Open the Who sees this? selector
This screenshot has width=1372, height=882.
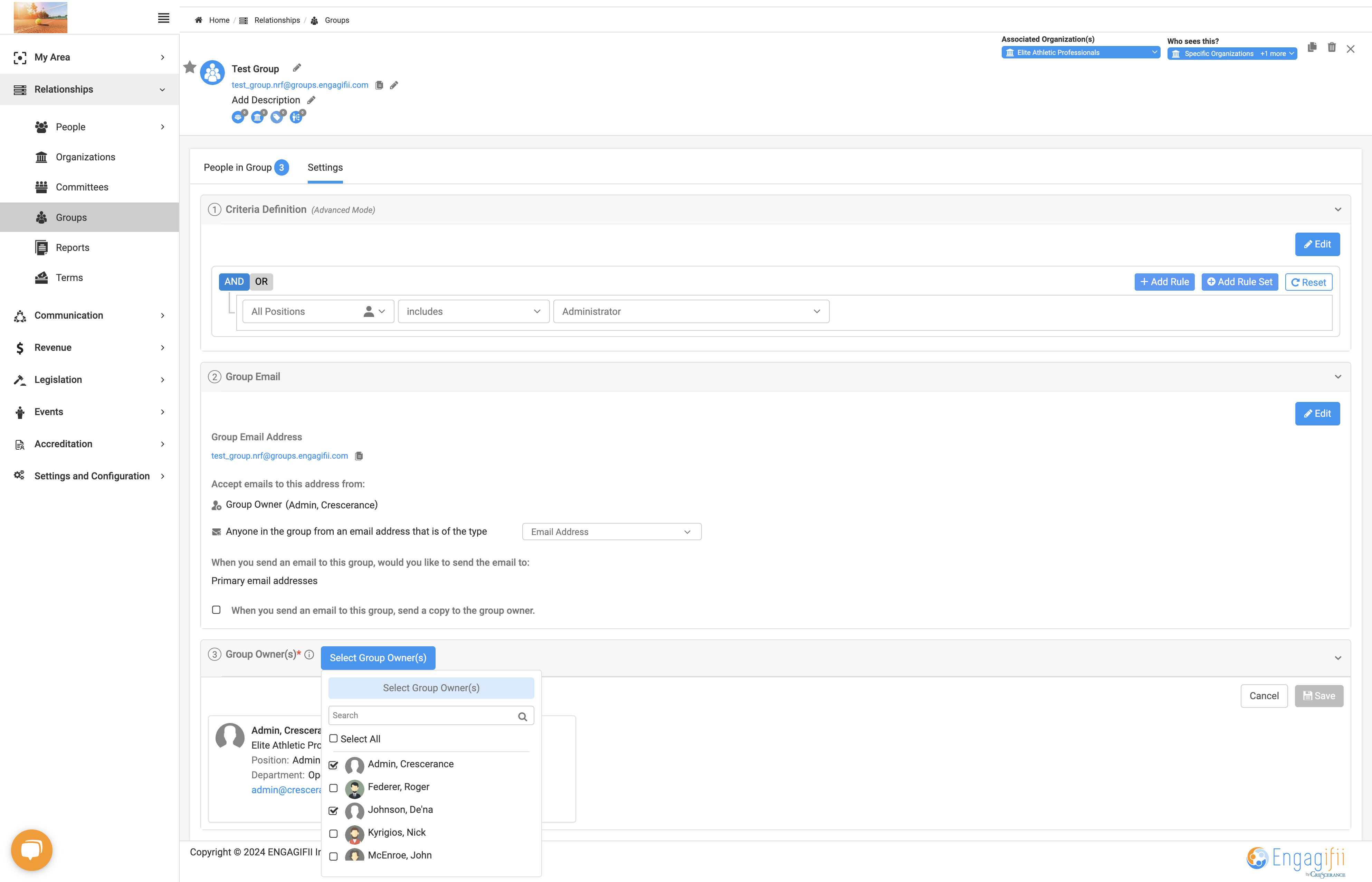(1232, 54)
